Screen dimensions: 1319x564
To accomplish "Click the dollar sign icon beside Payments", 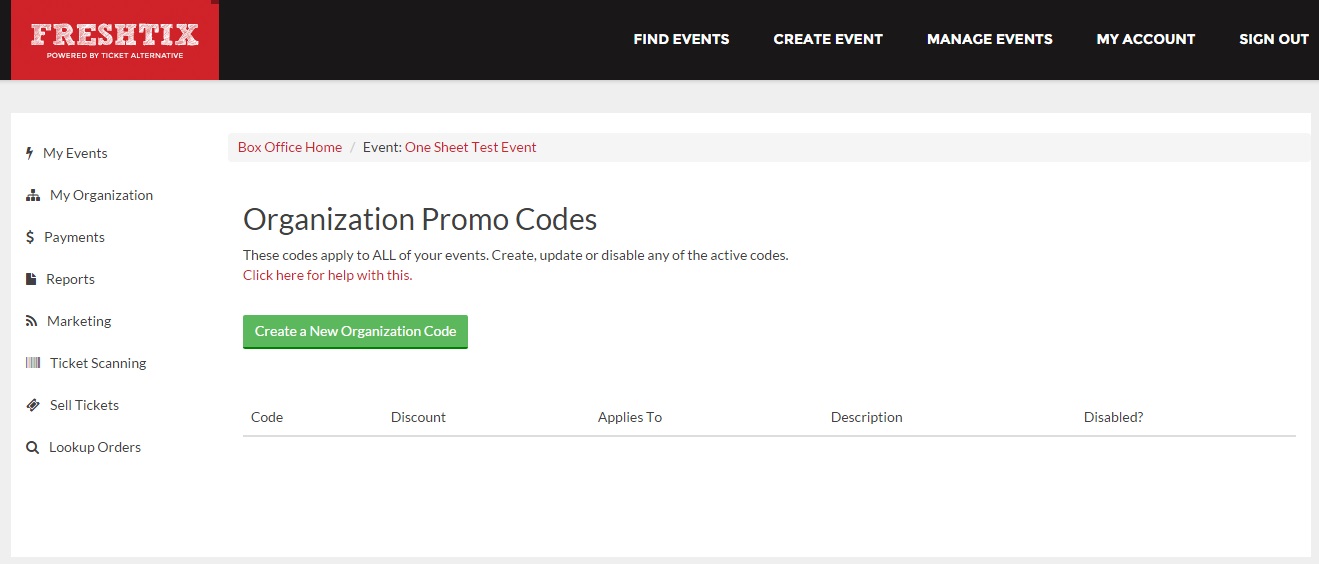I will pyautogui.click(x=31, y=237).
